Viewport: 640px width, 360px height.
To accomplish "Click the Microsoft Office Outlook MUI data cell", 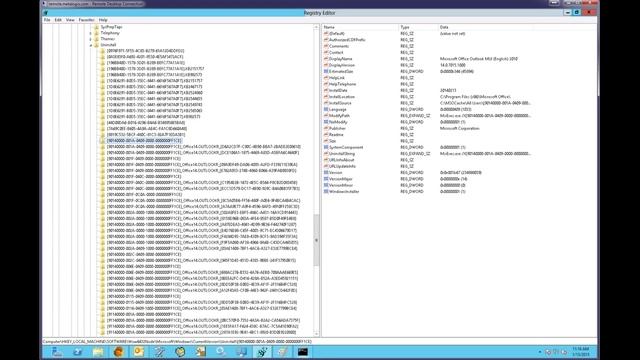I will click(x=478, y=59).
